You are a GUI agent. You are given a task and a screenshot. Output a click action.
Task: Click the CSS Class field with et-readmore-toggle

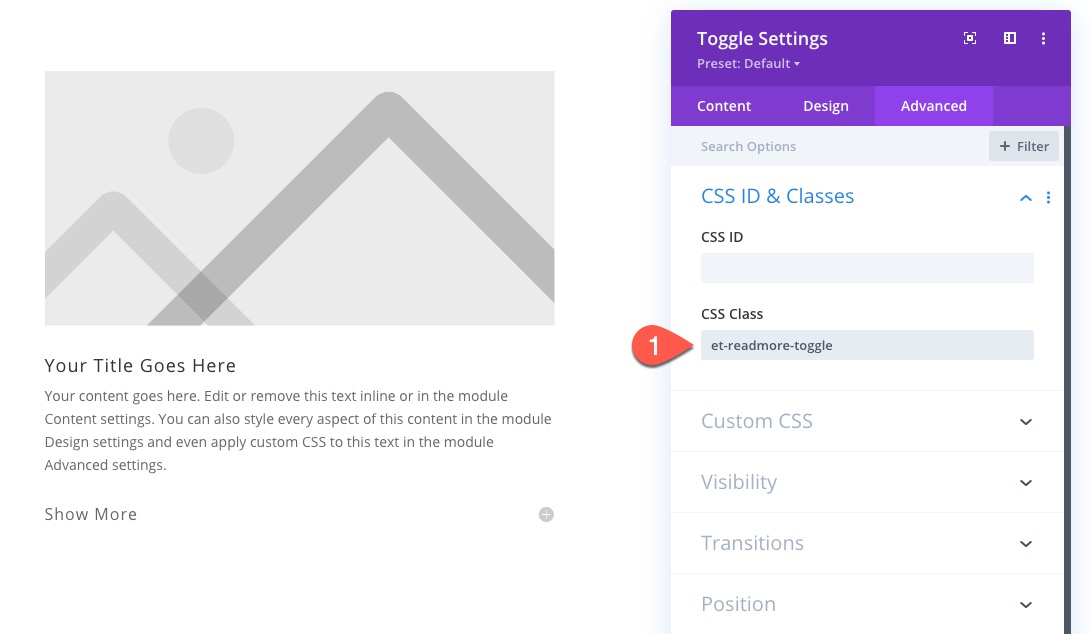[x=867, y=345]
